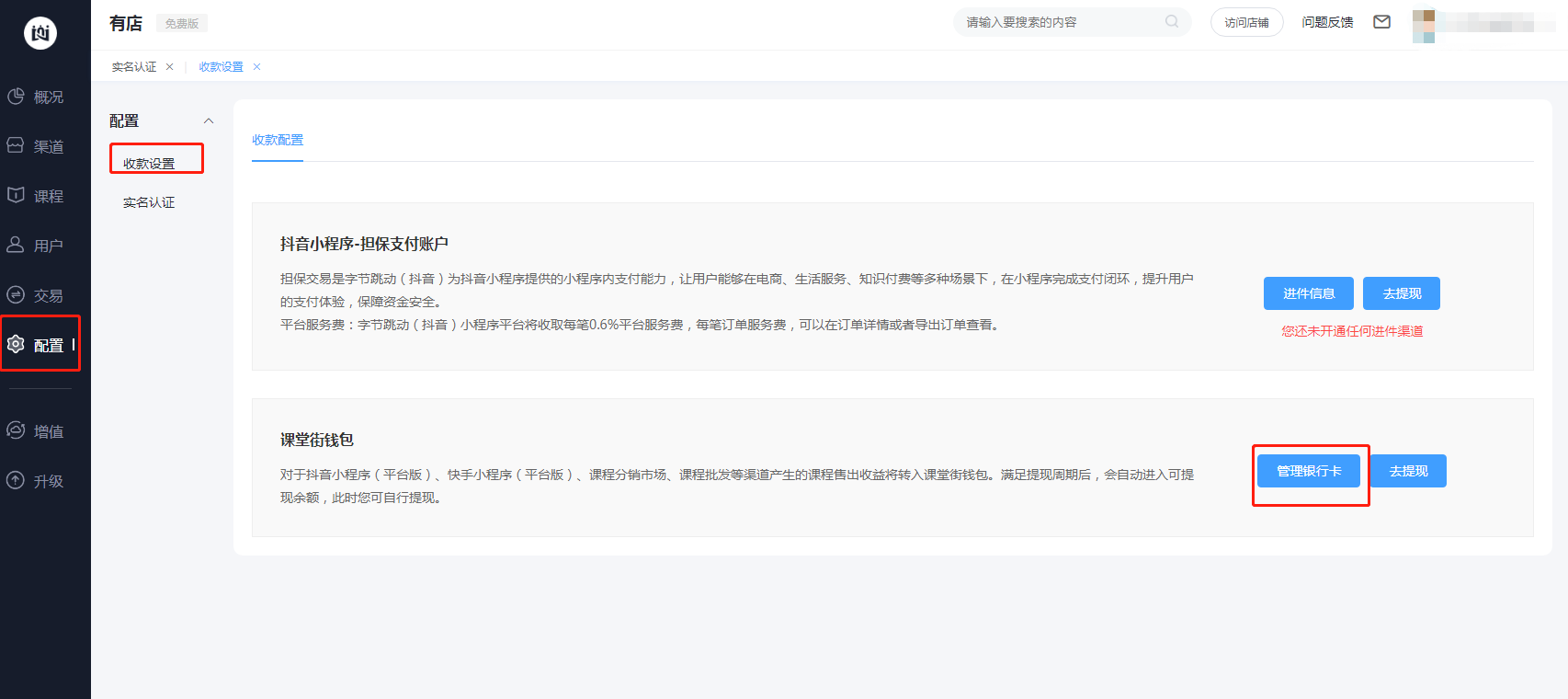Viewport: 1568px width, 699px height.
Task: Collapse the 配置 submenu chevron
Action: point(209,120)
